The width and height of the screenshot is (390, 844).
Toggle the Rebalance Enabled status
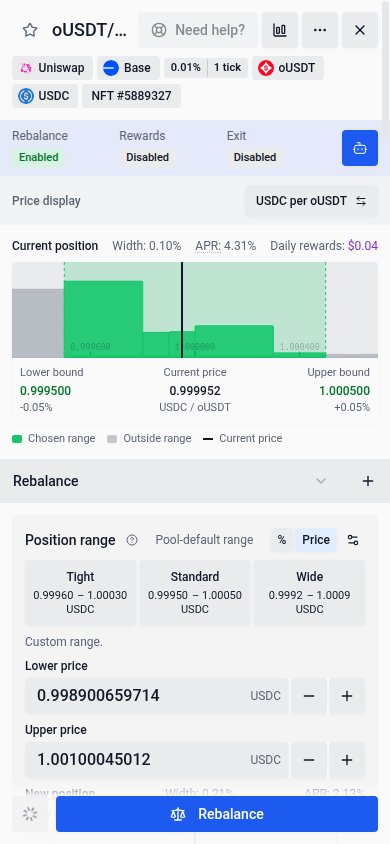39,157
